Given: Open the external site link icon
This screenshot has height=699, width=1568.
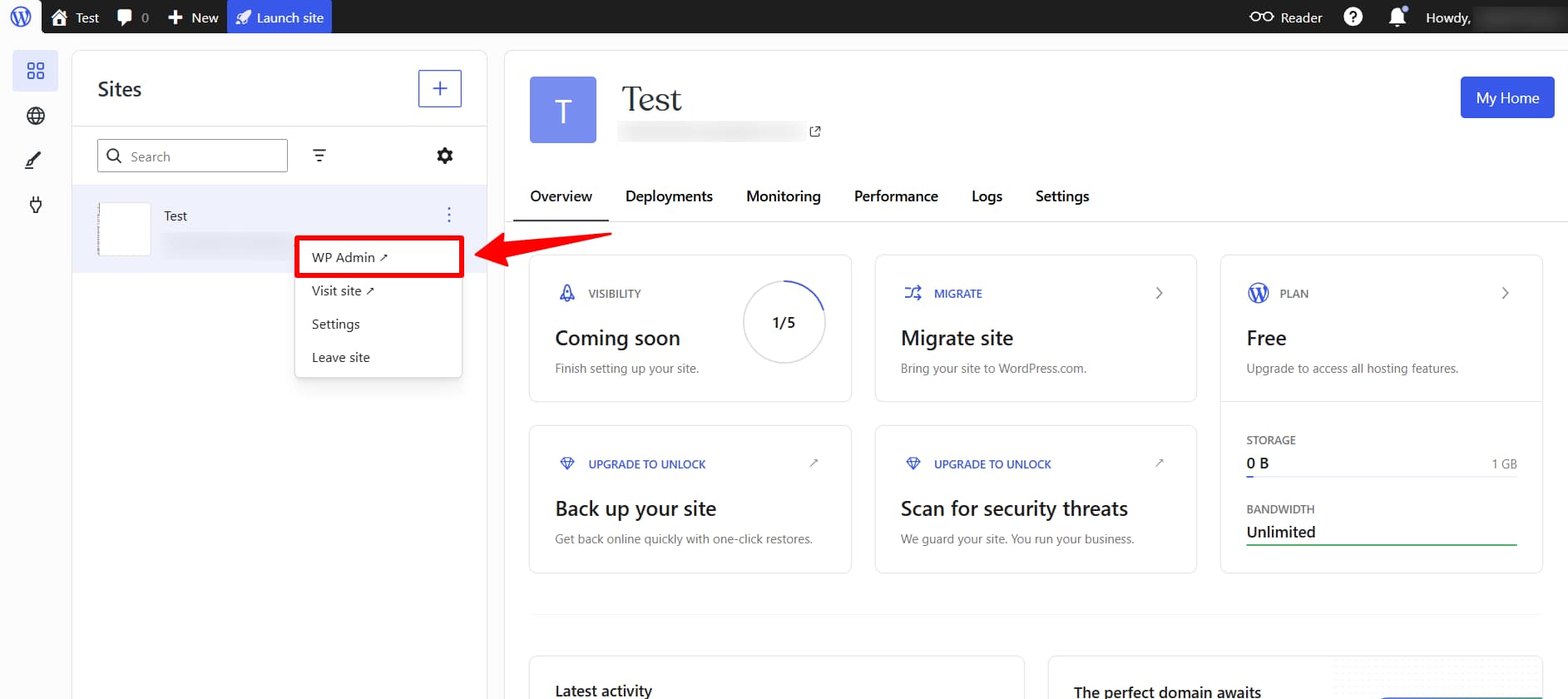Looking at the screenshot, I should click(815, 131).
